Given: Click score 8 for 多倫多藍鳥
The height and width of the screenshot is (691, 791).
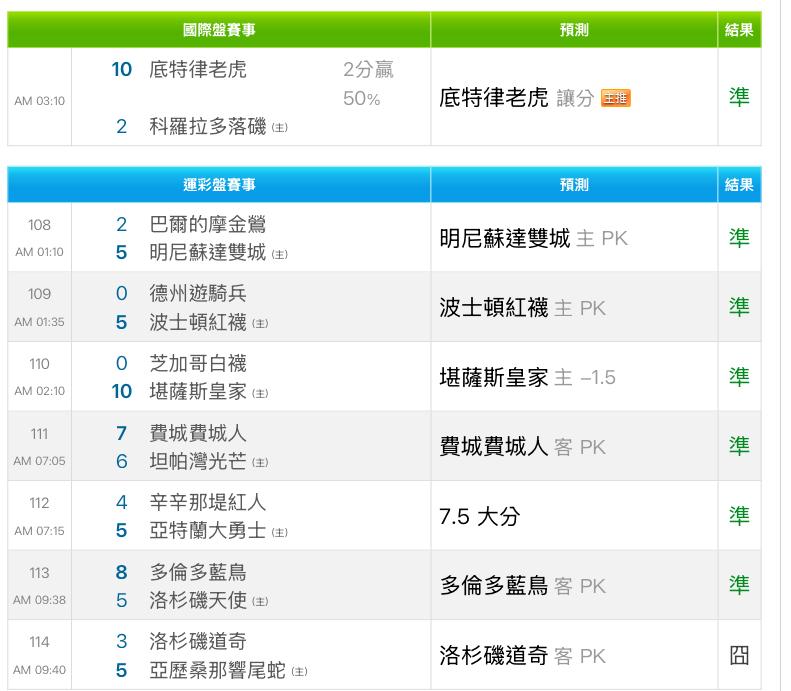Looking at the screenshot, I should (x=122, y=572).
